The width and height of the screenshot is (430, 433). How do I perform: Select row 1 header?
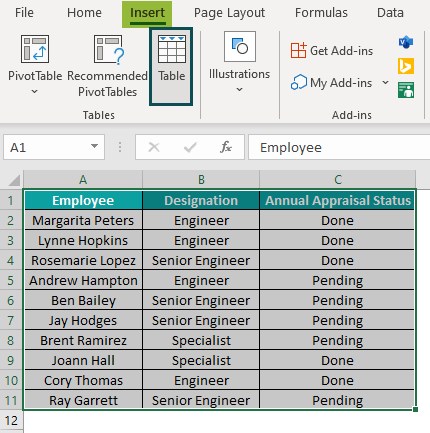click(11, 200)
